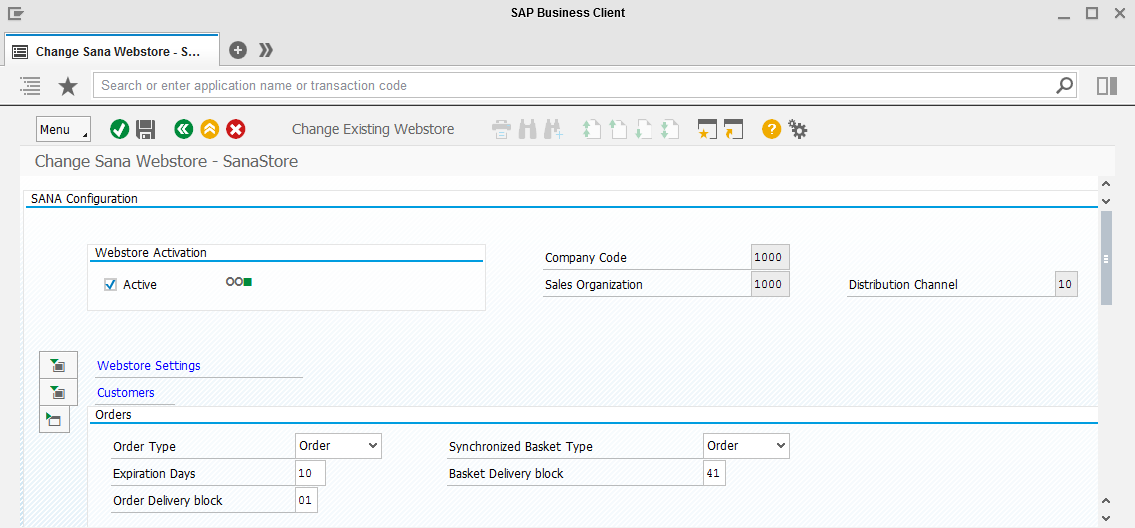Go back with the green double-arrow icon
Image resolution: width=1135 pixels, height=528 pixels.
184,130
